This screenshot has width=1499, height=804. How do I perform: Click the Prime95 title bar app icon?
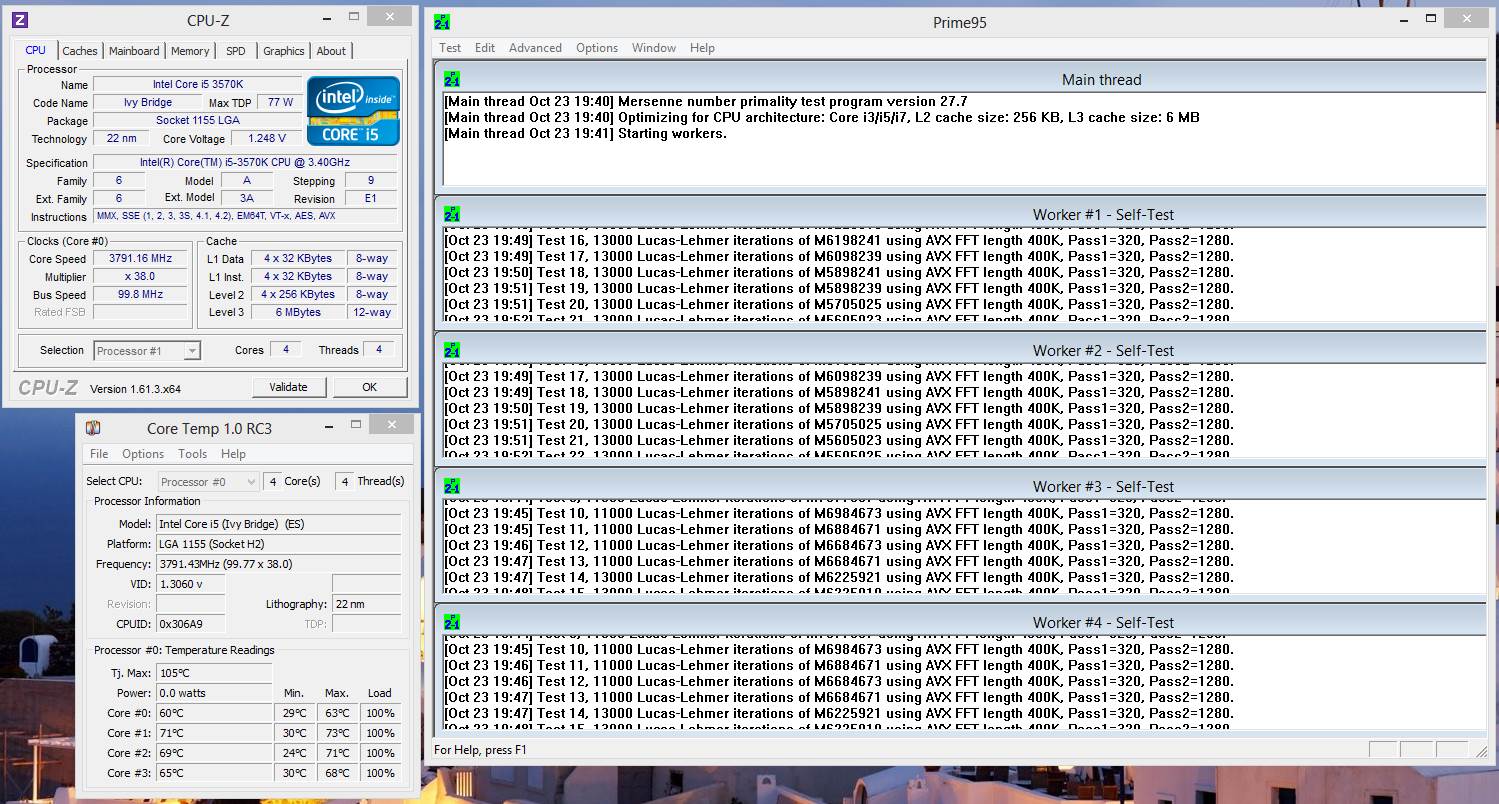coord(442,22)
